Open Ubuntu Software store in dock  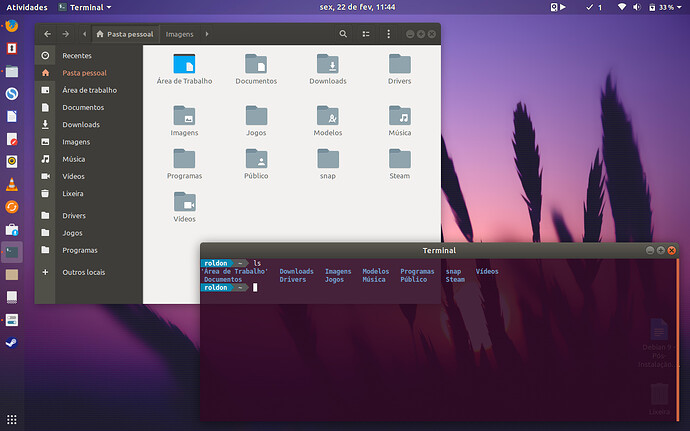[x=12, y=229]
